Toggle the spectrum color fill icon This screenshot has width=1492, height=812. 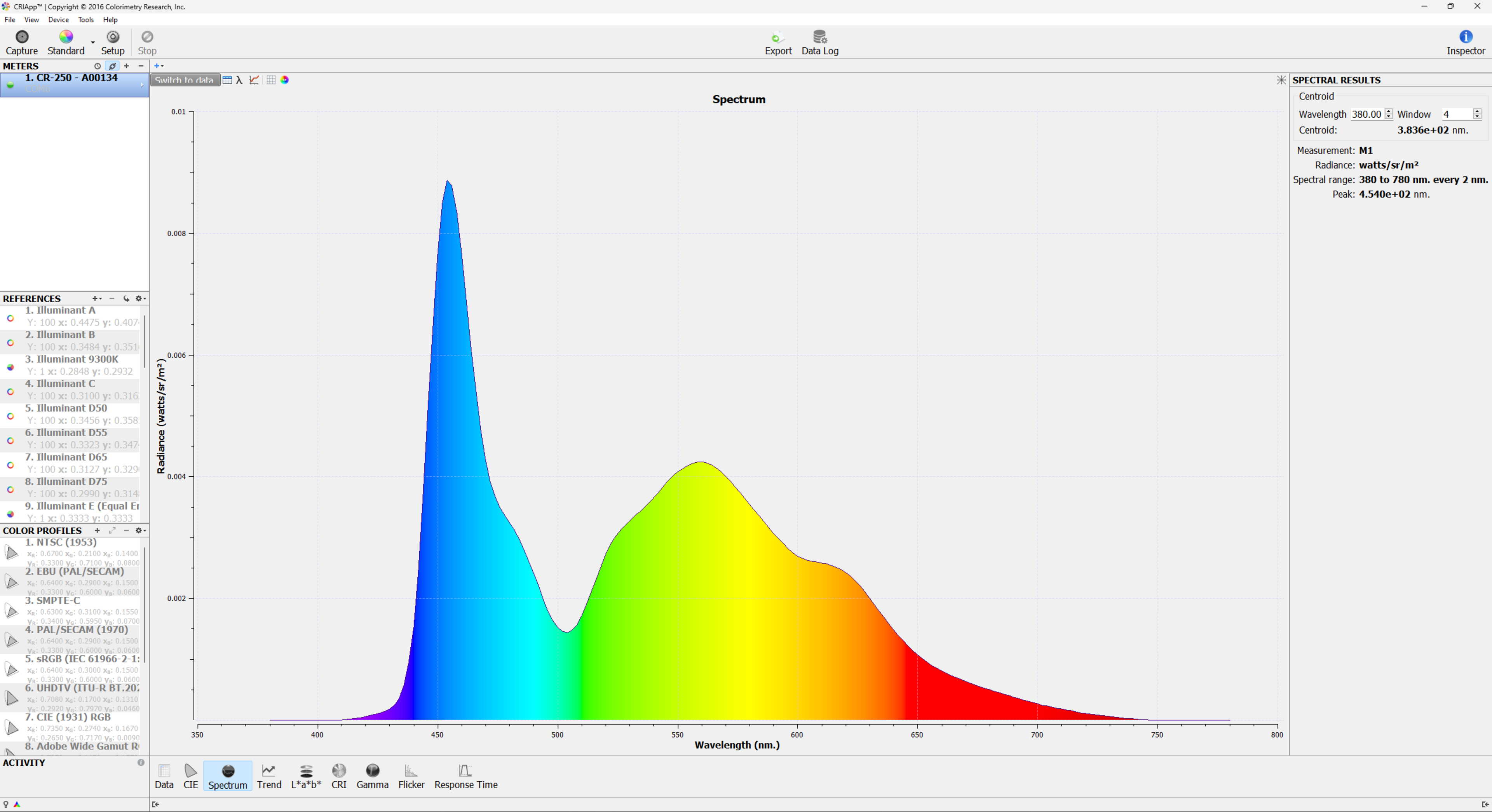[284, 80]
